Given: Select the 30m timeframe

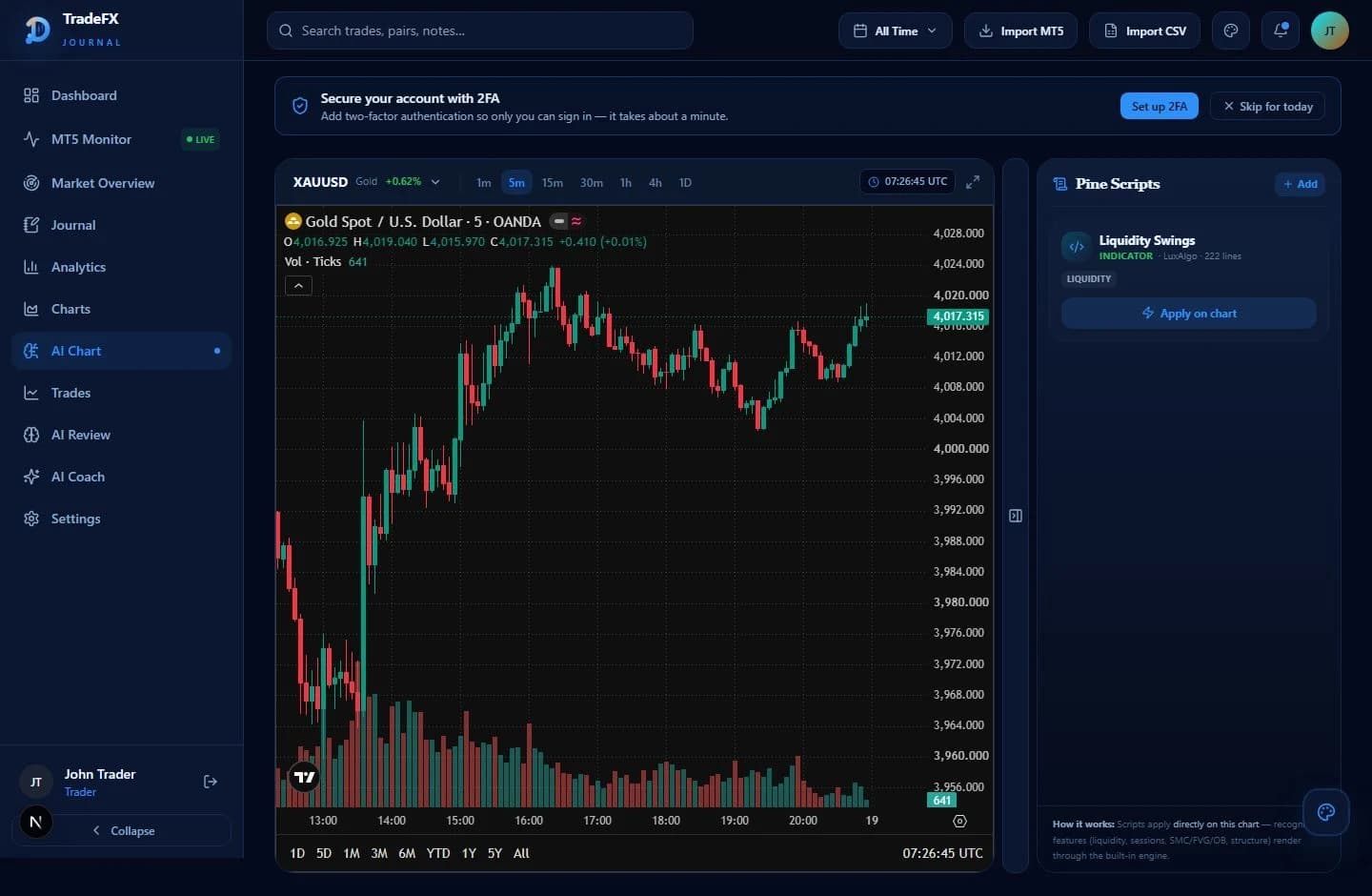Looking at the screenshot, I should [x=592, y=182].
